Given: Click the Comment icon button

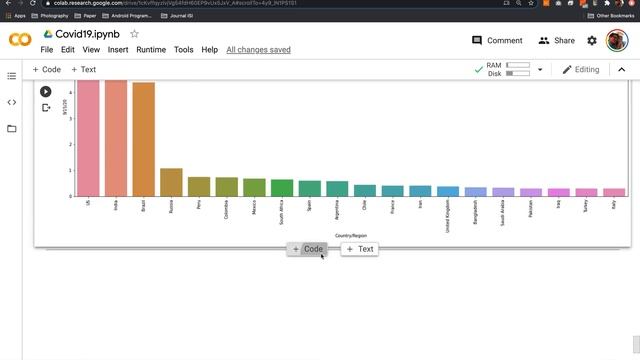Looking at the screenshot, I should pos(497,40).
